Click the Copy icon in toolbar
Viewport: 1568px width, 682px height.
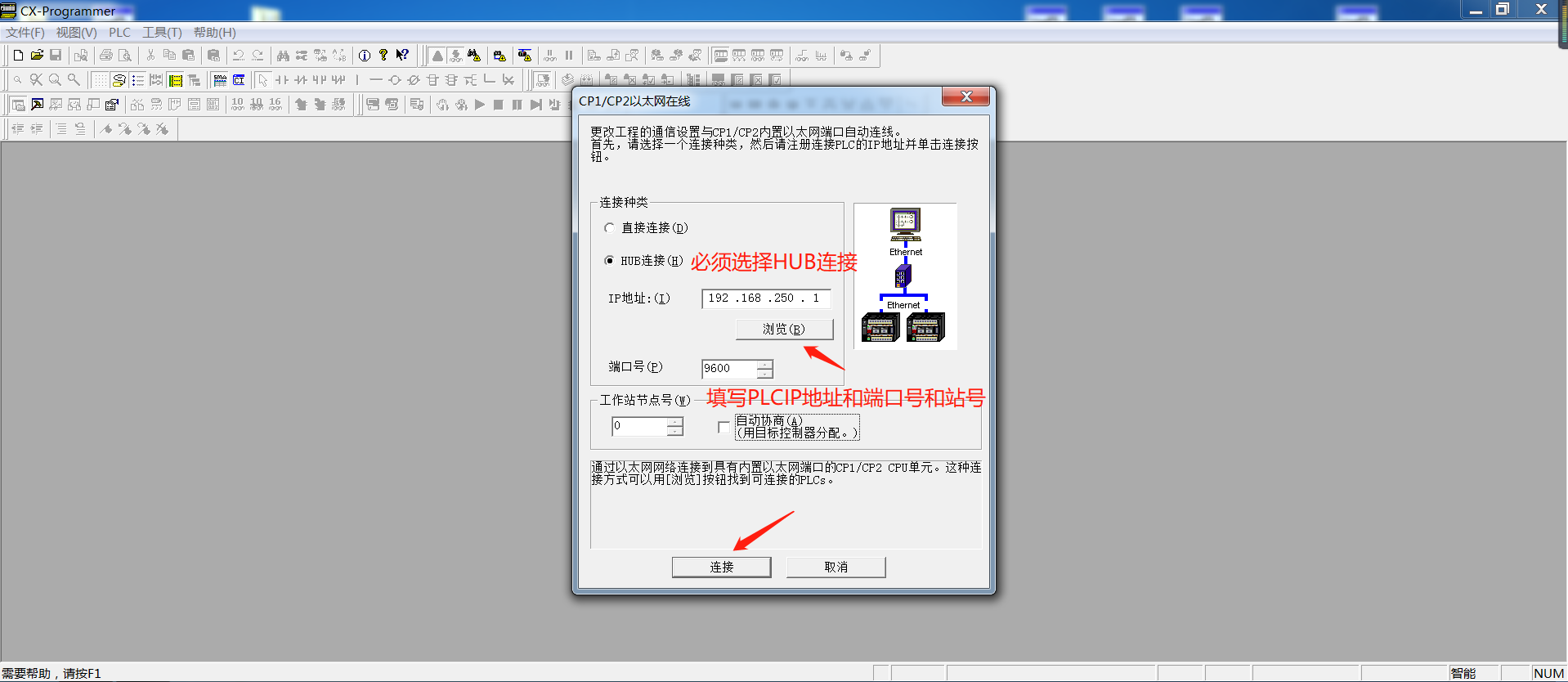[x=169, y=56]
